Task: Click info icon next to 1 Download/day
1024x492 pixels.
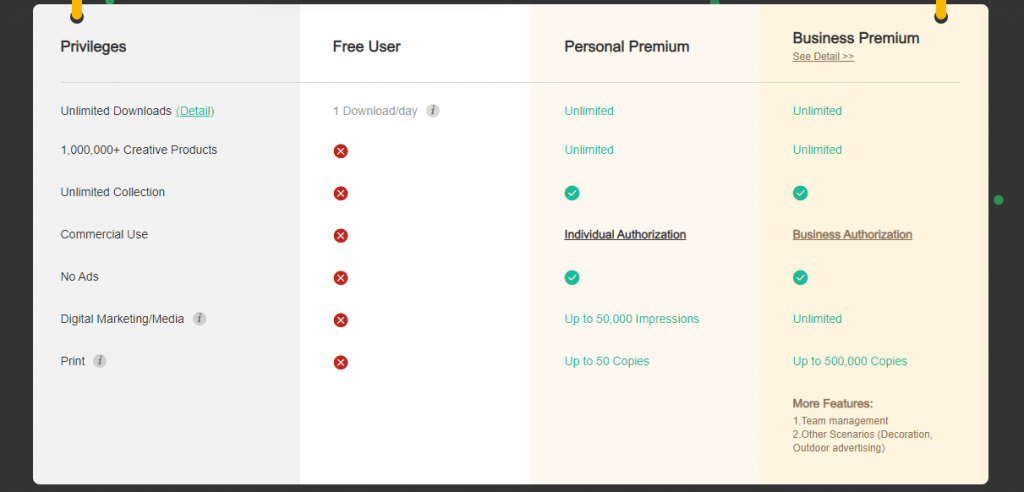Action: (x=433, y=111)
